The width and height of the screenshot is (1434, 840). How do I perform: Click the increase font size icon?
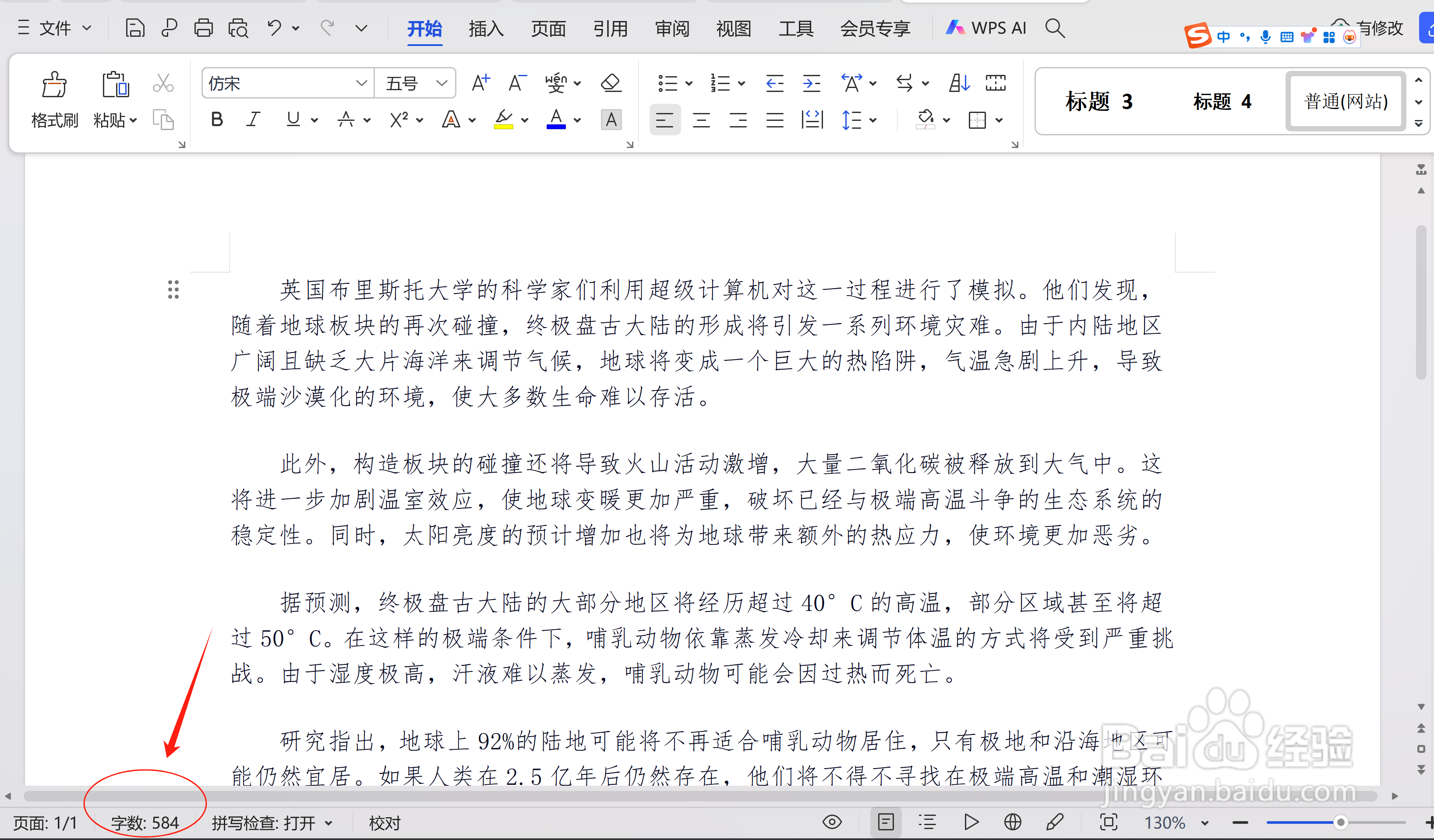pyautogui.click(x=481, y=83)
